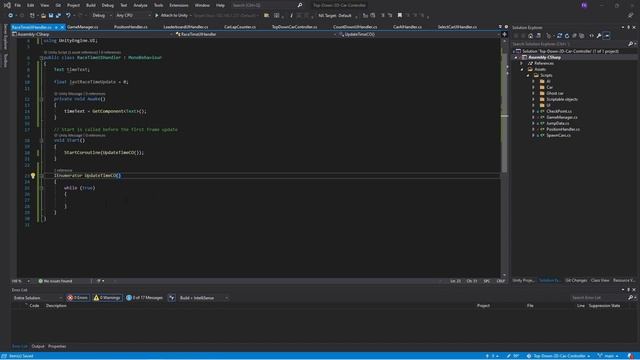Image resolution: width=640 pixels, height=360 pixels.
Task: Open the Debug configuration dropdown
Action: [x=102, y=16]
